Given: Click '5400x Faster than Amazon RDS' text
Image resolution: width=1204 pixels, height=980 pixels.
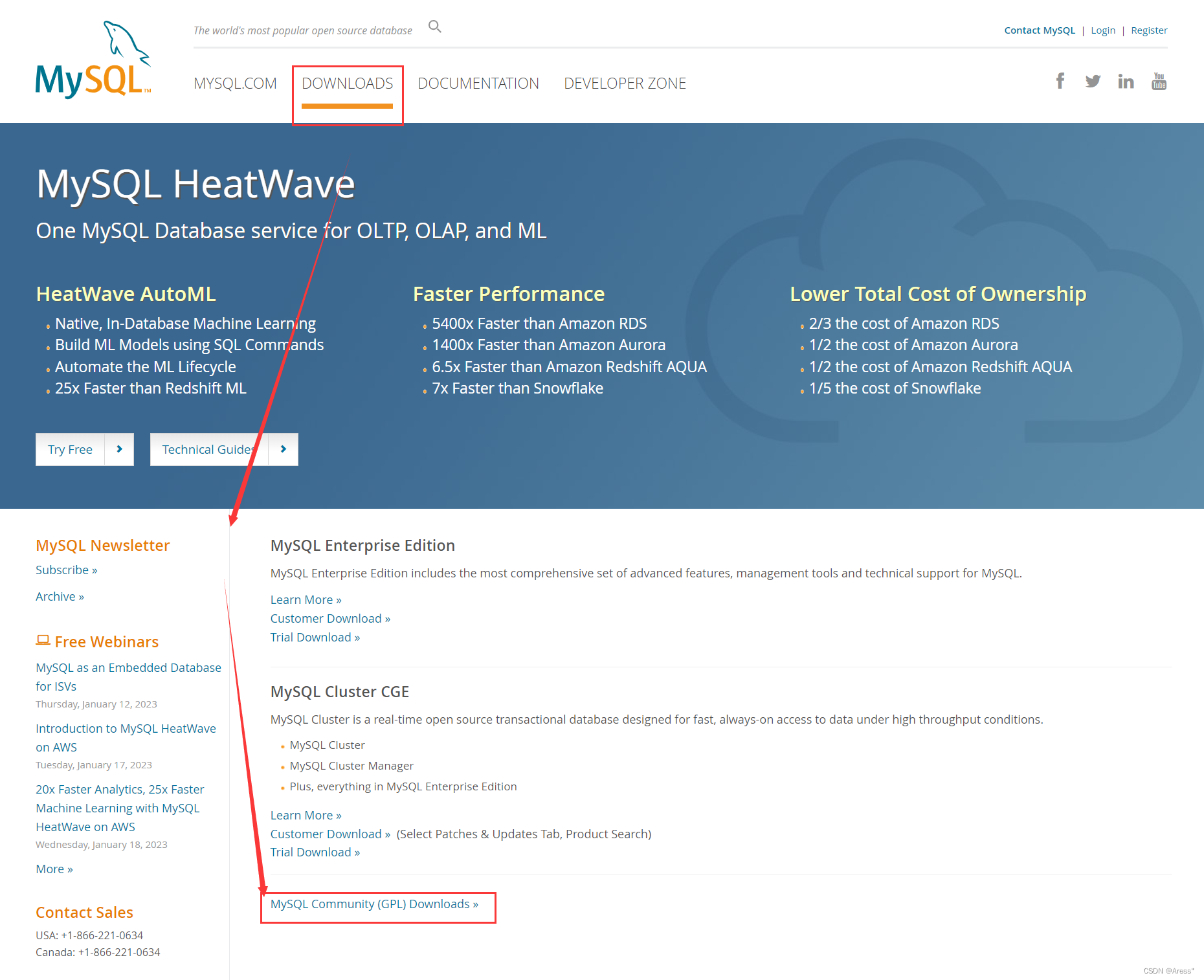Looking at the screenshot, I should 539,323.
